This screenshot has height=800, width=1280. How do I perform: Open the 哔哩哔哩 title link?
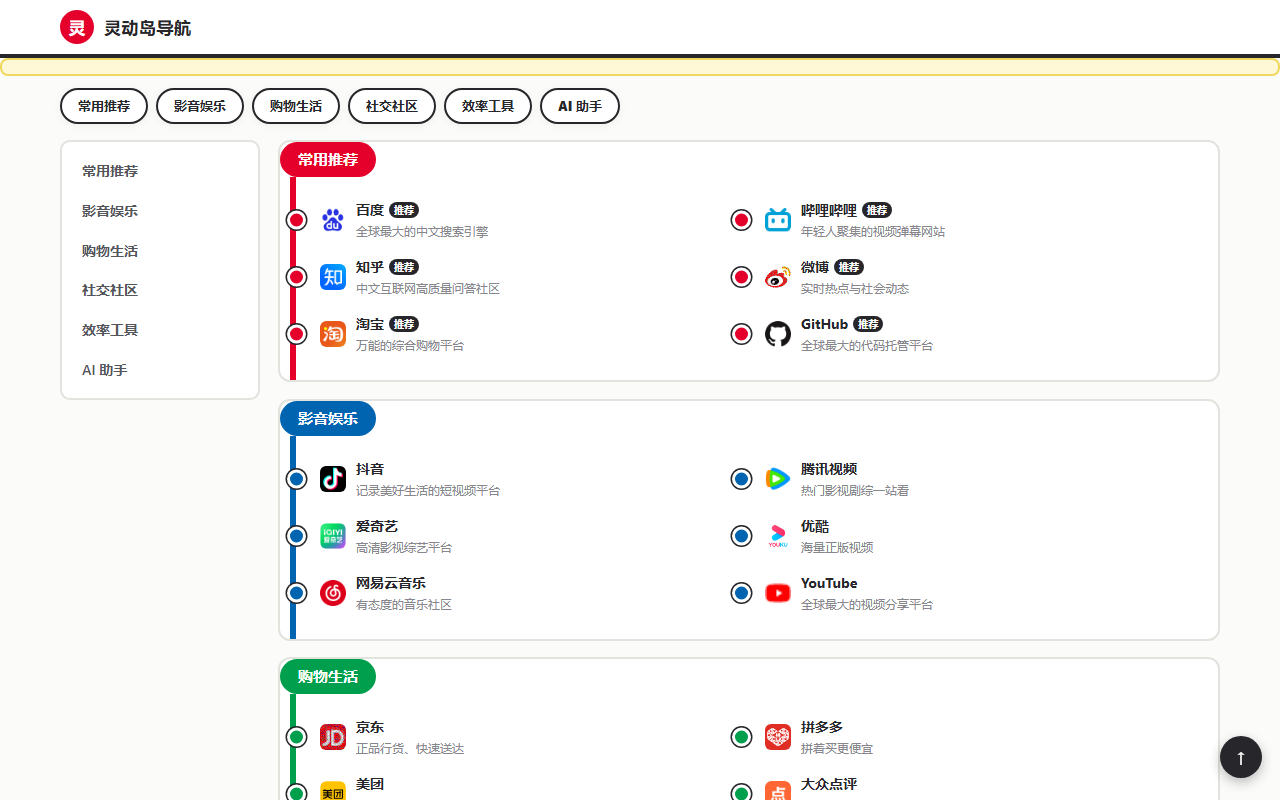[x=829, y=210]
